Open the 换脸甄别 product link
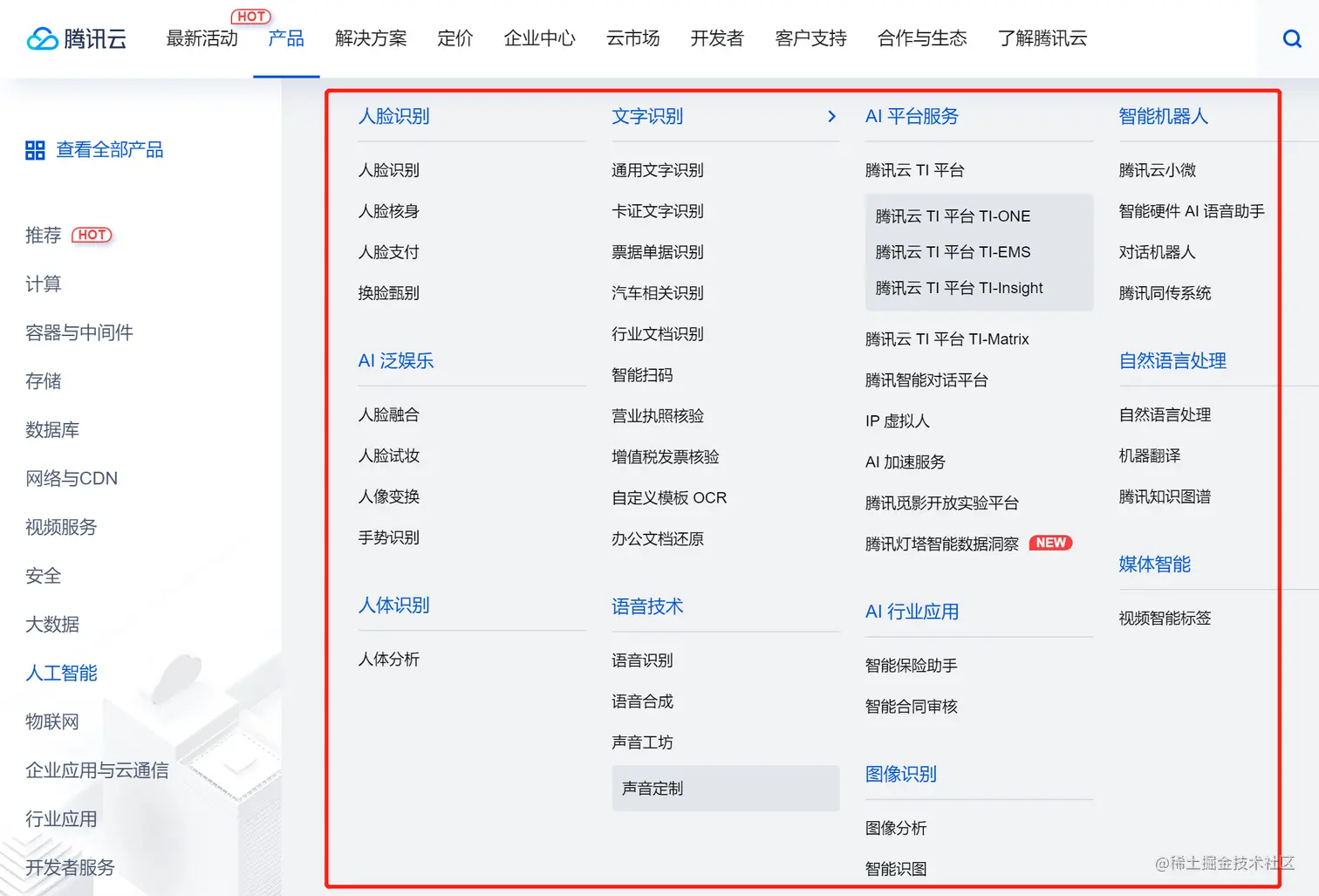This screenshot has width=1319, height=896. pyautogui.click(x=388, y=293)
